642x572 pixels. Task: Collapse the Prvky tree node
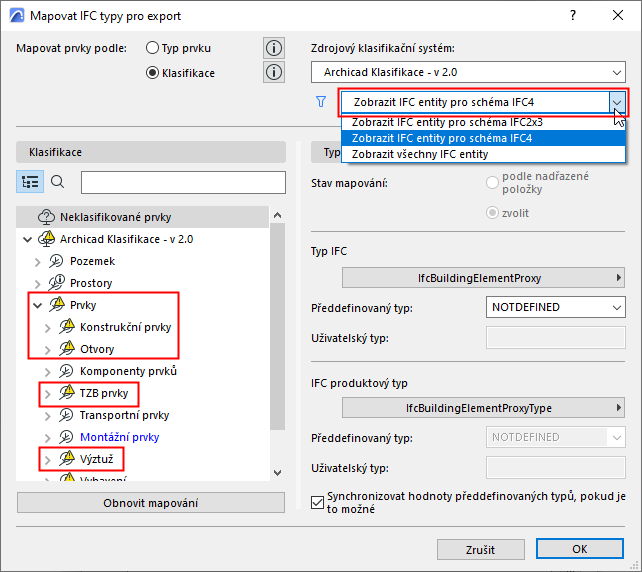click(x=38, y=305)
